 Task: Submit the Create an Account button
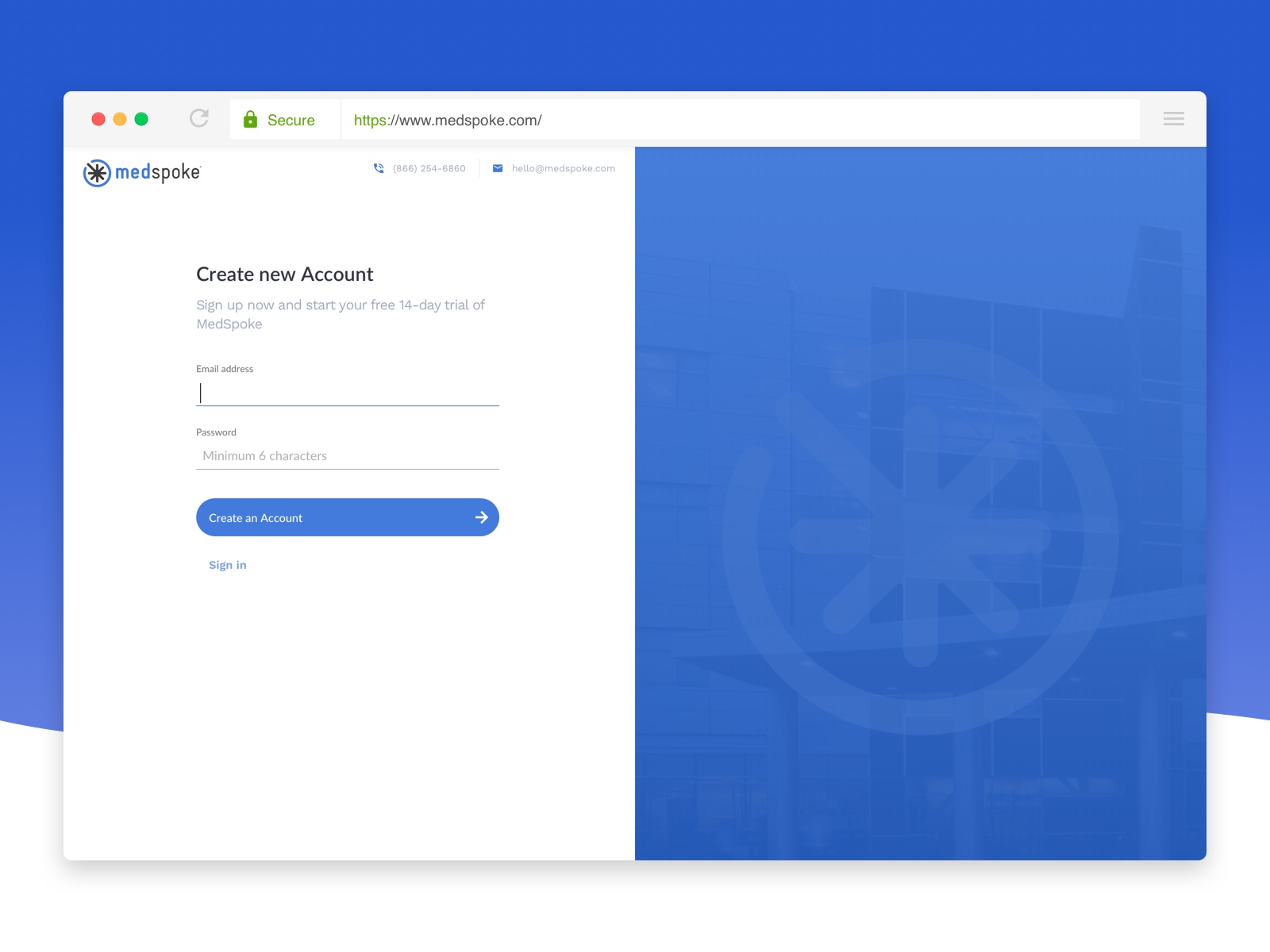pyautogui.click(x=348, y=517)
